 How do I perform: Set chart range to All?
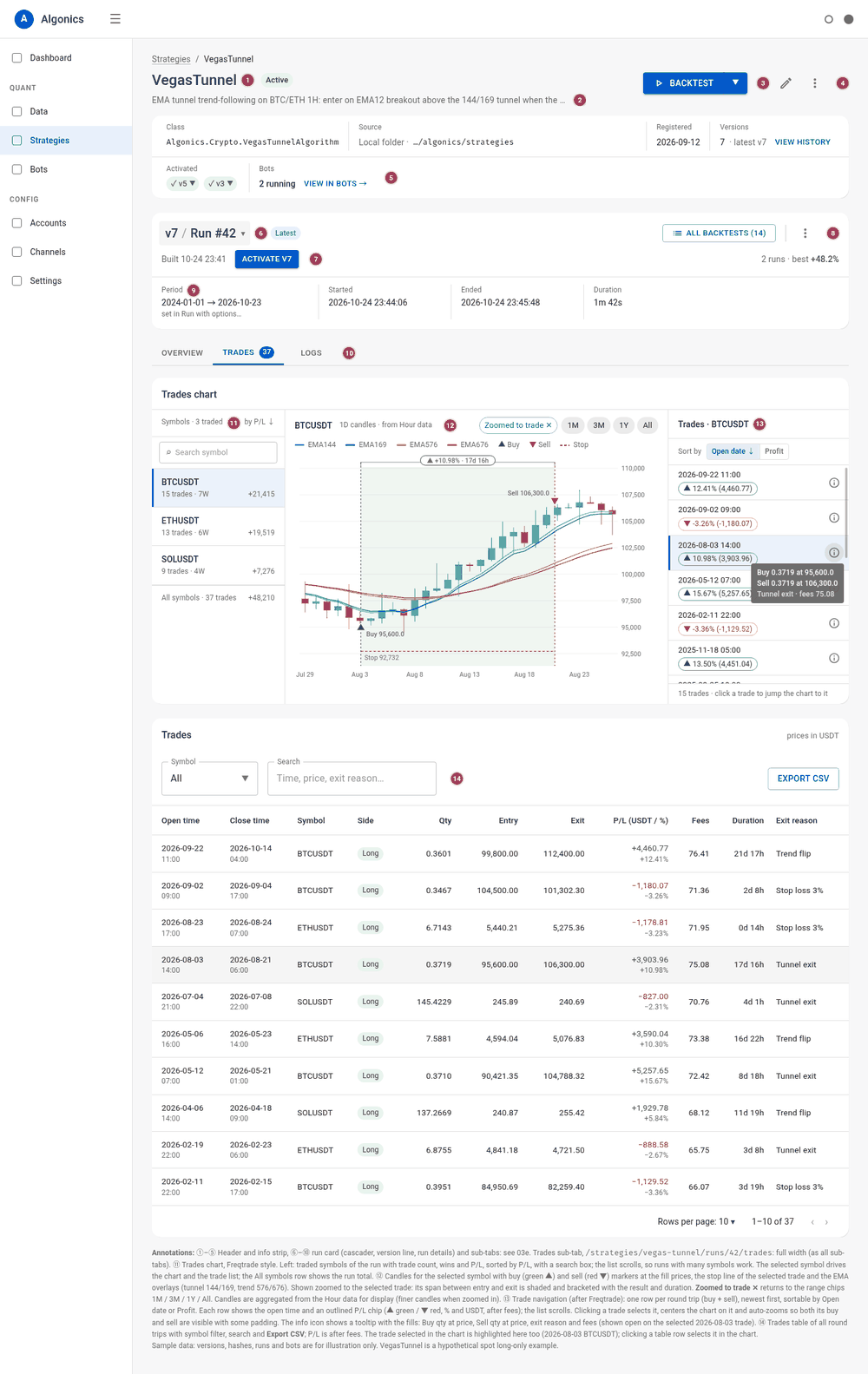[648, 425]
